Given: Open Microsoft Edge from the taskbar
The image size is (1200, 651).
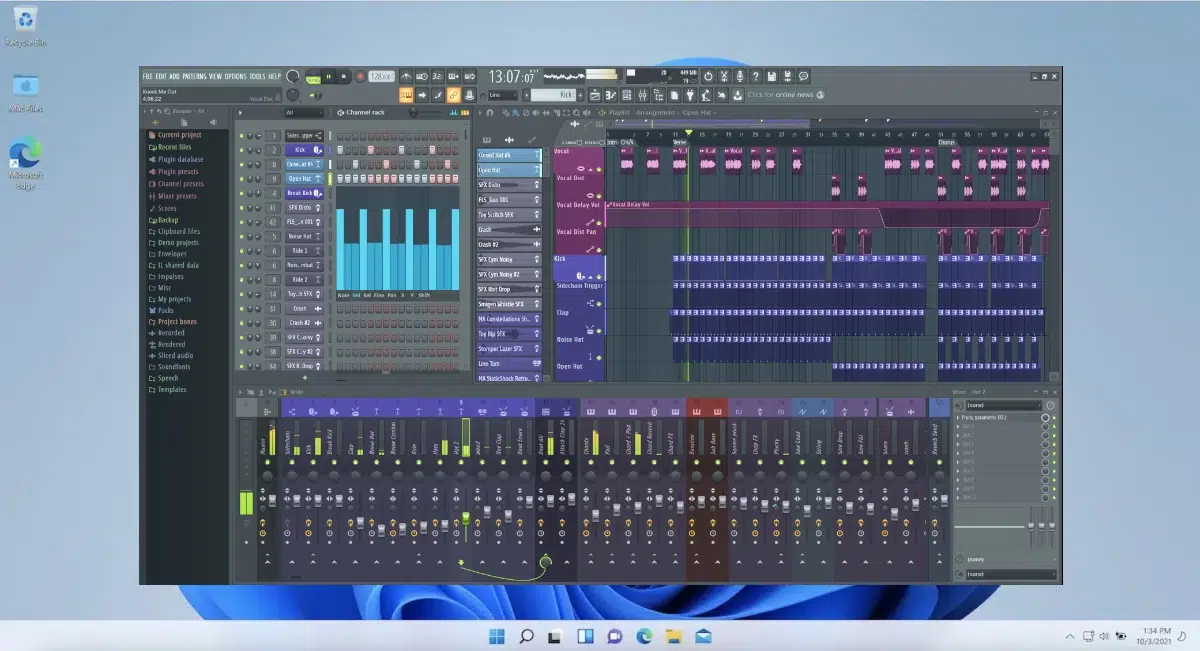Looking at the screenshot, I should (x=644, y=636).
